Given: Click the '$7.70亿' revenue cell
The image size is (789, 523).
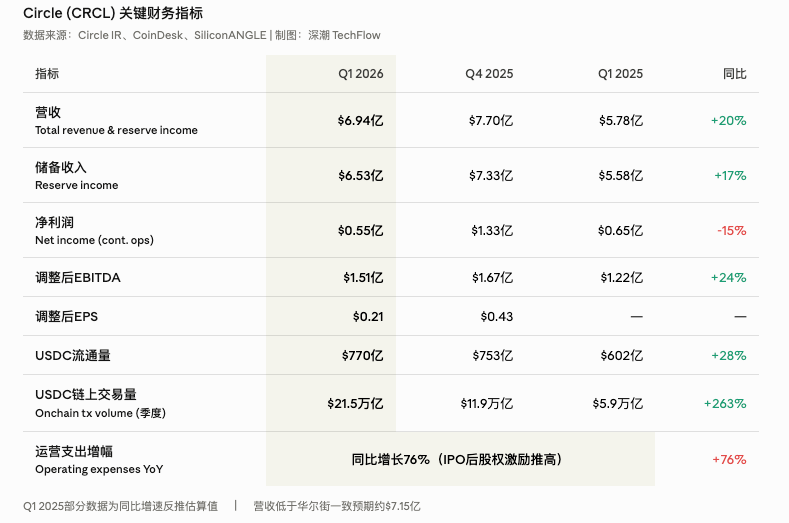Looking at the screenshot, I should pos(491,121).
